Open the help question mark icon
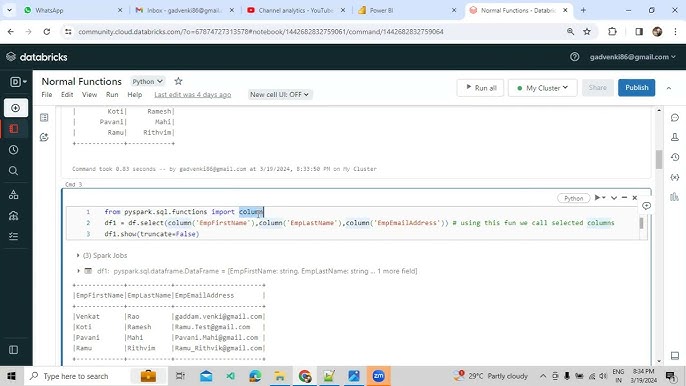This screenshot has width=686, height=386. 574,57
